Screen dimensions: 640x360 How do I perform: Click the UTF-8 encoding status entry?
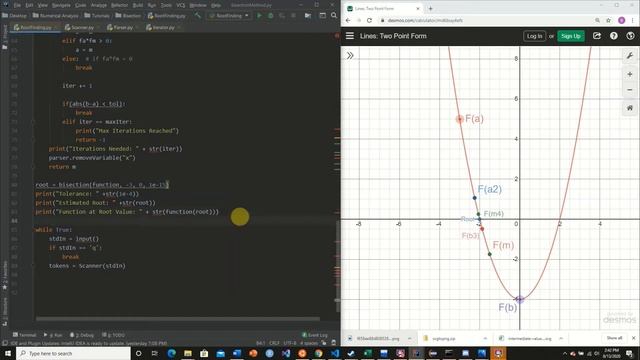tap(289, 343)
